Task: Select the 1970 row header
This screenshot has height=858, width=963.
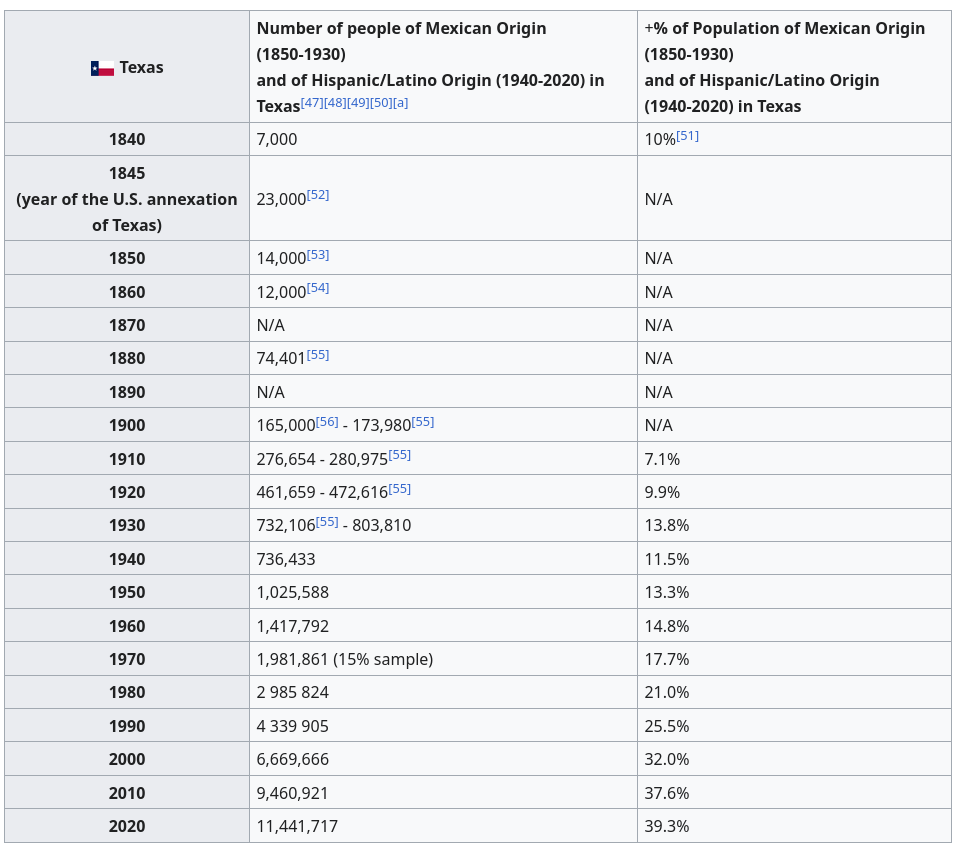Action: [x=127, y=659]
